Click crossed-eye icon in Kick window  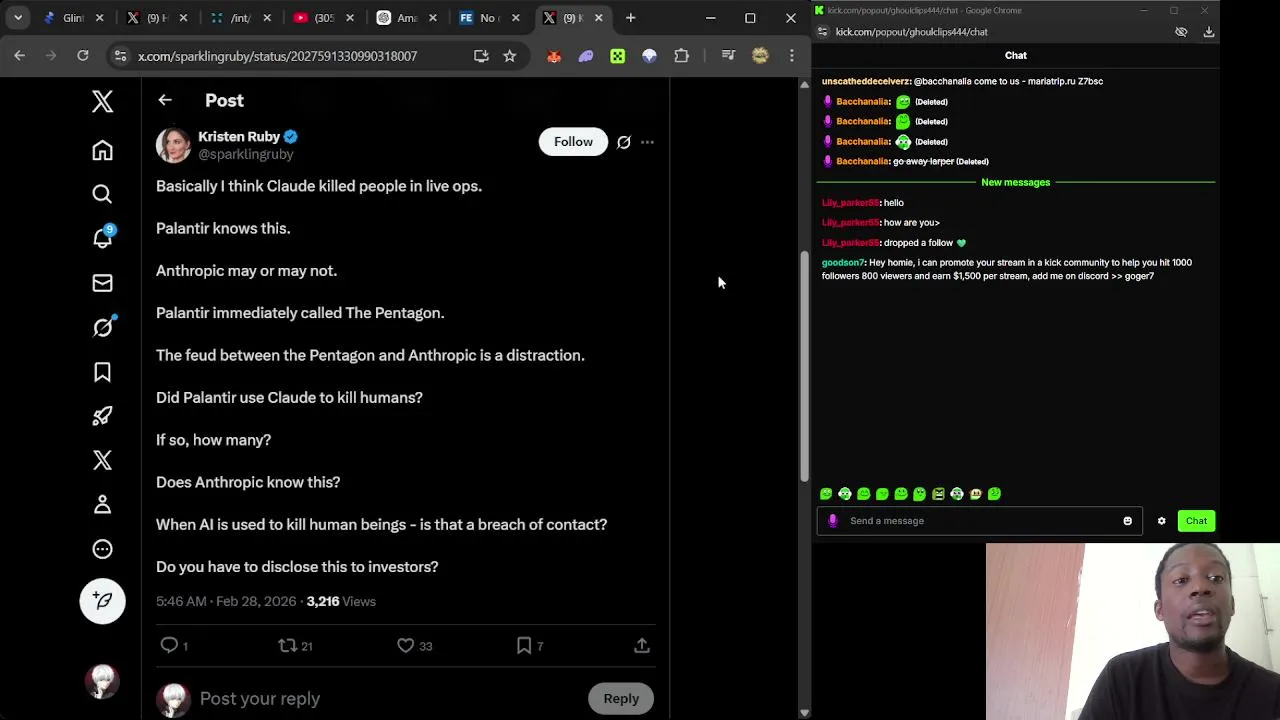click(x=1181, y=32)
